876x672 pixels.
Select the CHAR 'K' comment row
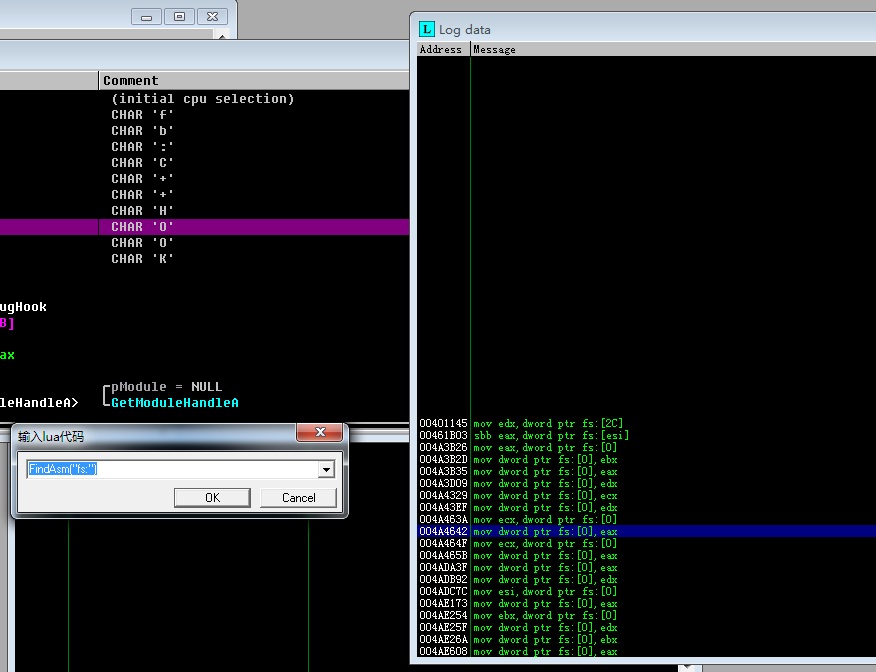click(142, 259)
